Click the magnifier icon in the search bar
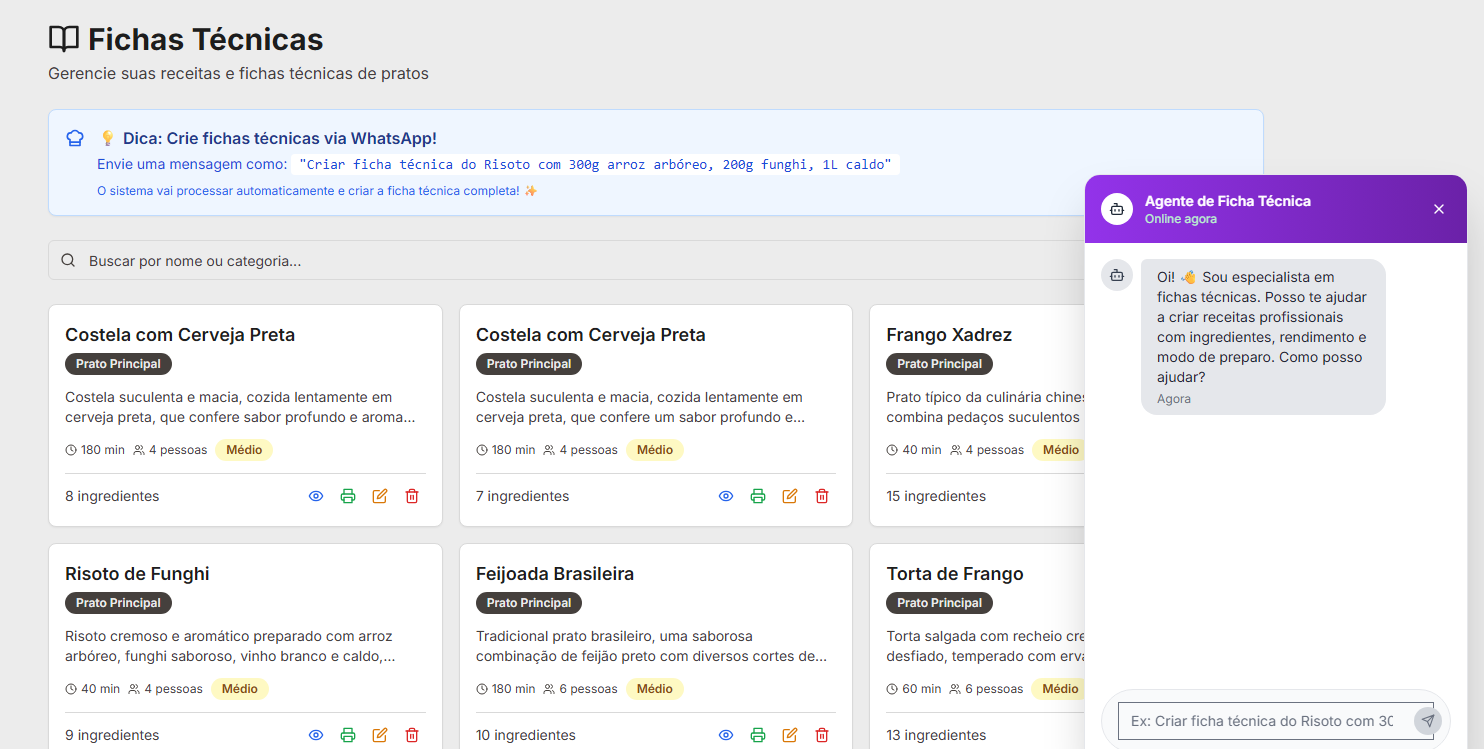 (x=68, y=260)
